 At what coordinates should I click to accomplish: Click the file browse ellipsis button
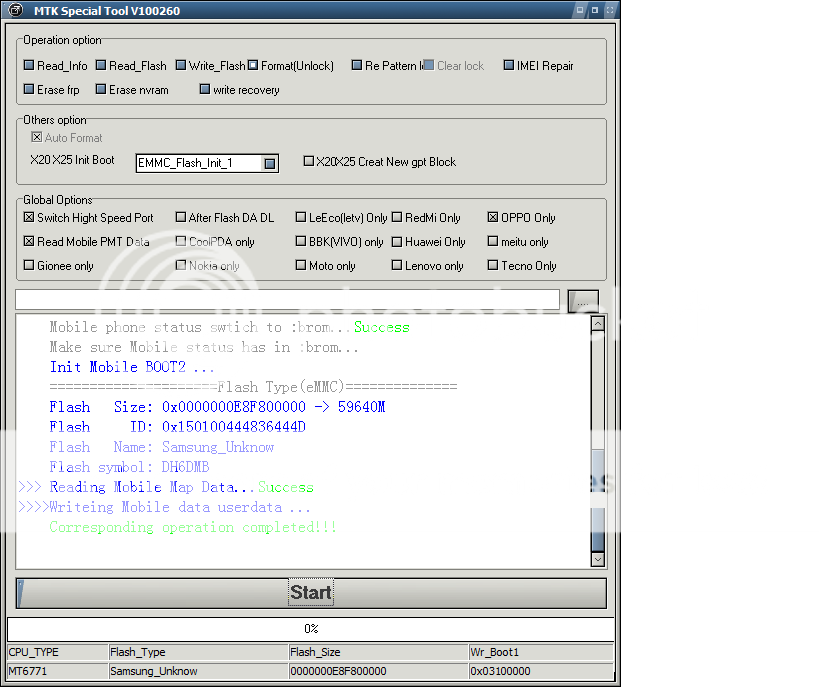point(583,301)
